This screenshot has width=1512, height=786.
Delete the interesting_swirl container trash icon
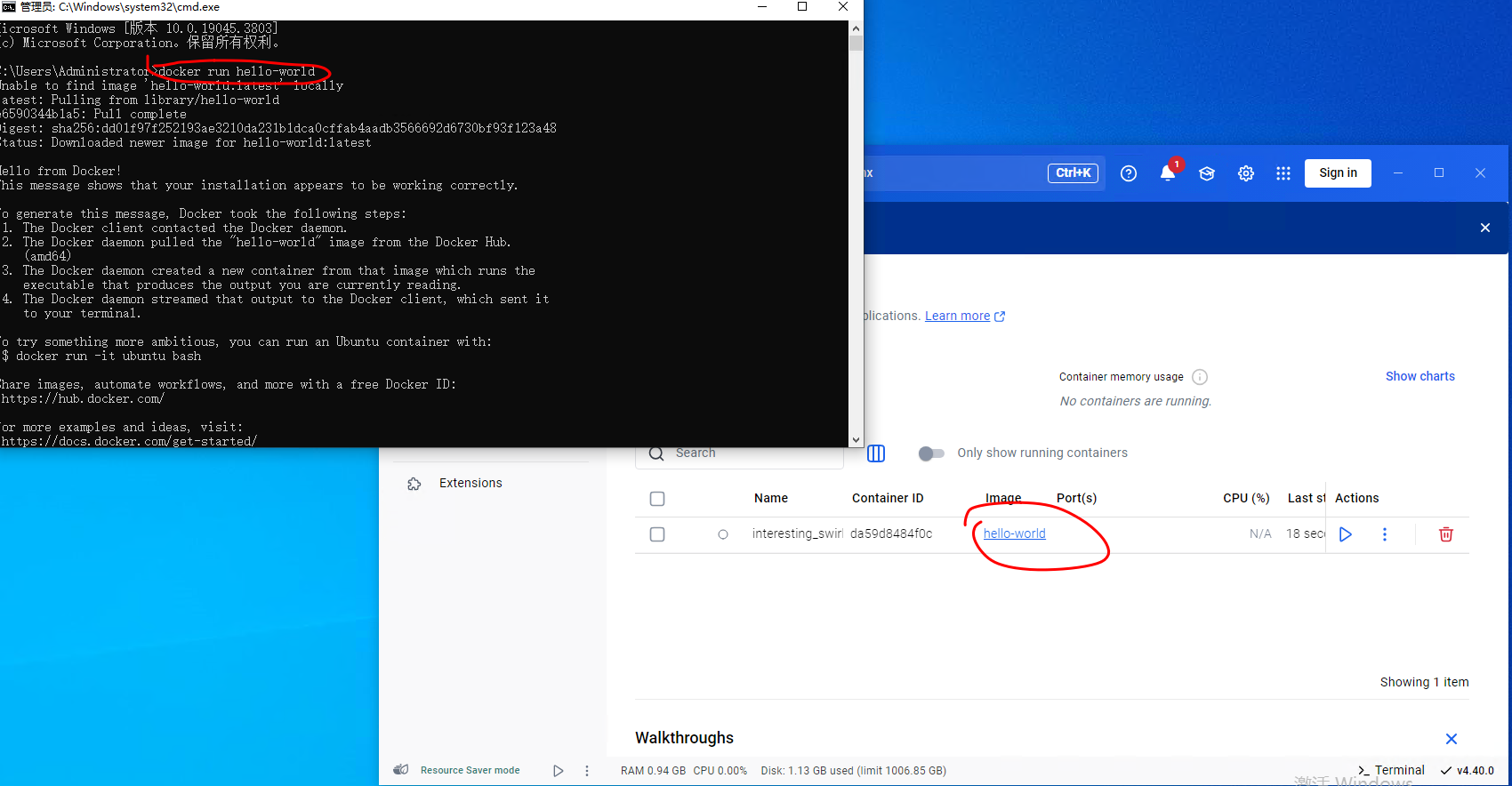[x=1446, y=534]
